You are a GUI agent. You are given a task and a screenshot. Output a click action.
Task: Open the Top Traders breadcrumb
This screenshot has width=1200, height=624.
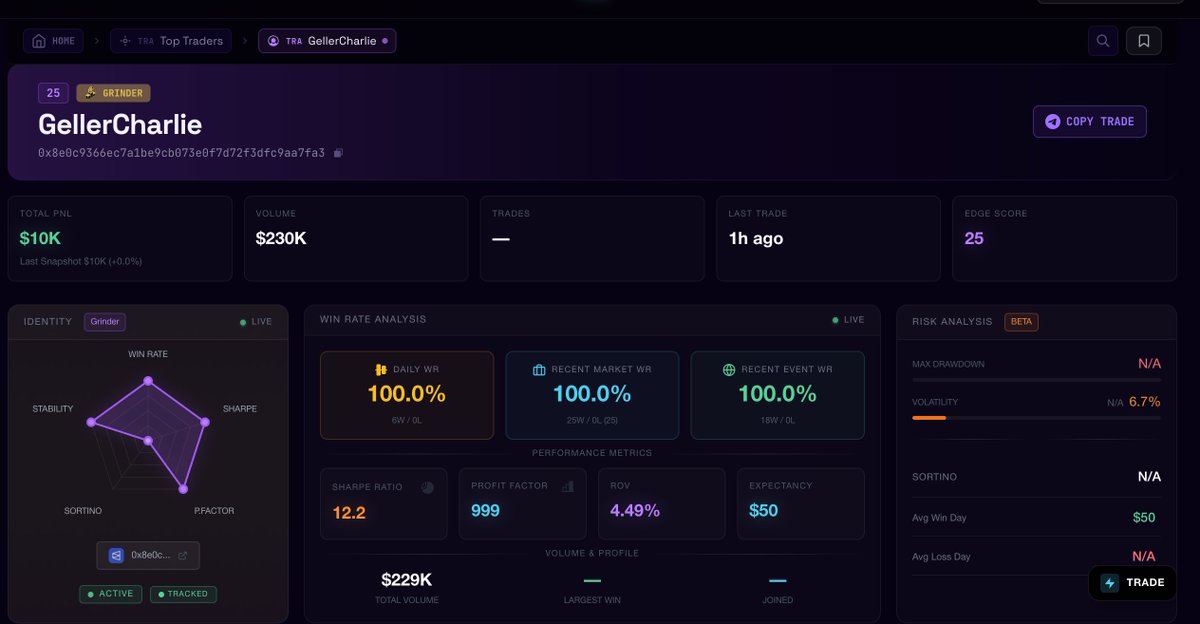171,41
